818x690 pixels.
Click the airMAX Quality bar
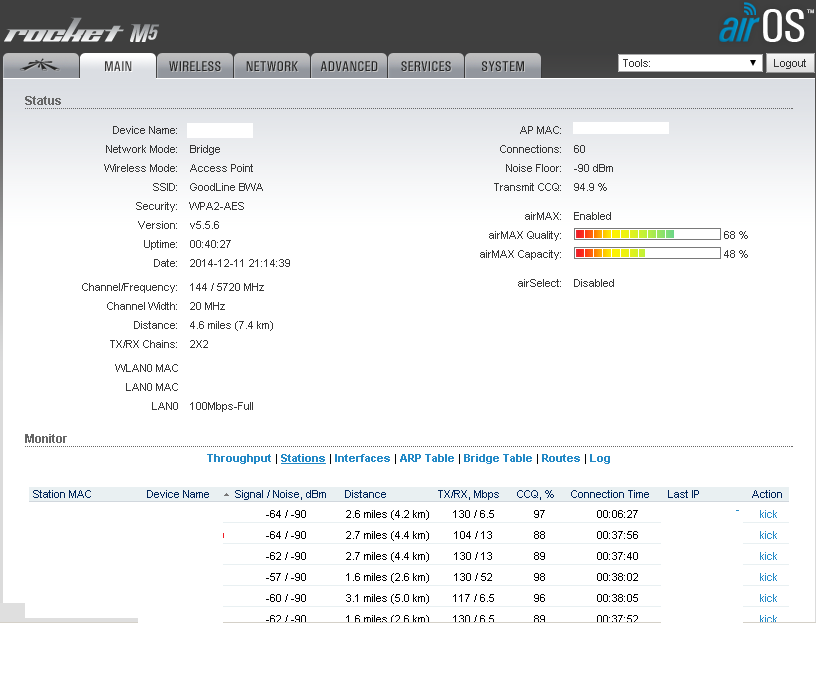tap(647, 234)
